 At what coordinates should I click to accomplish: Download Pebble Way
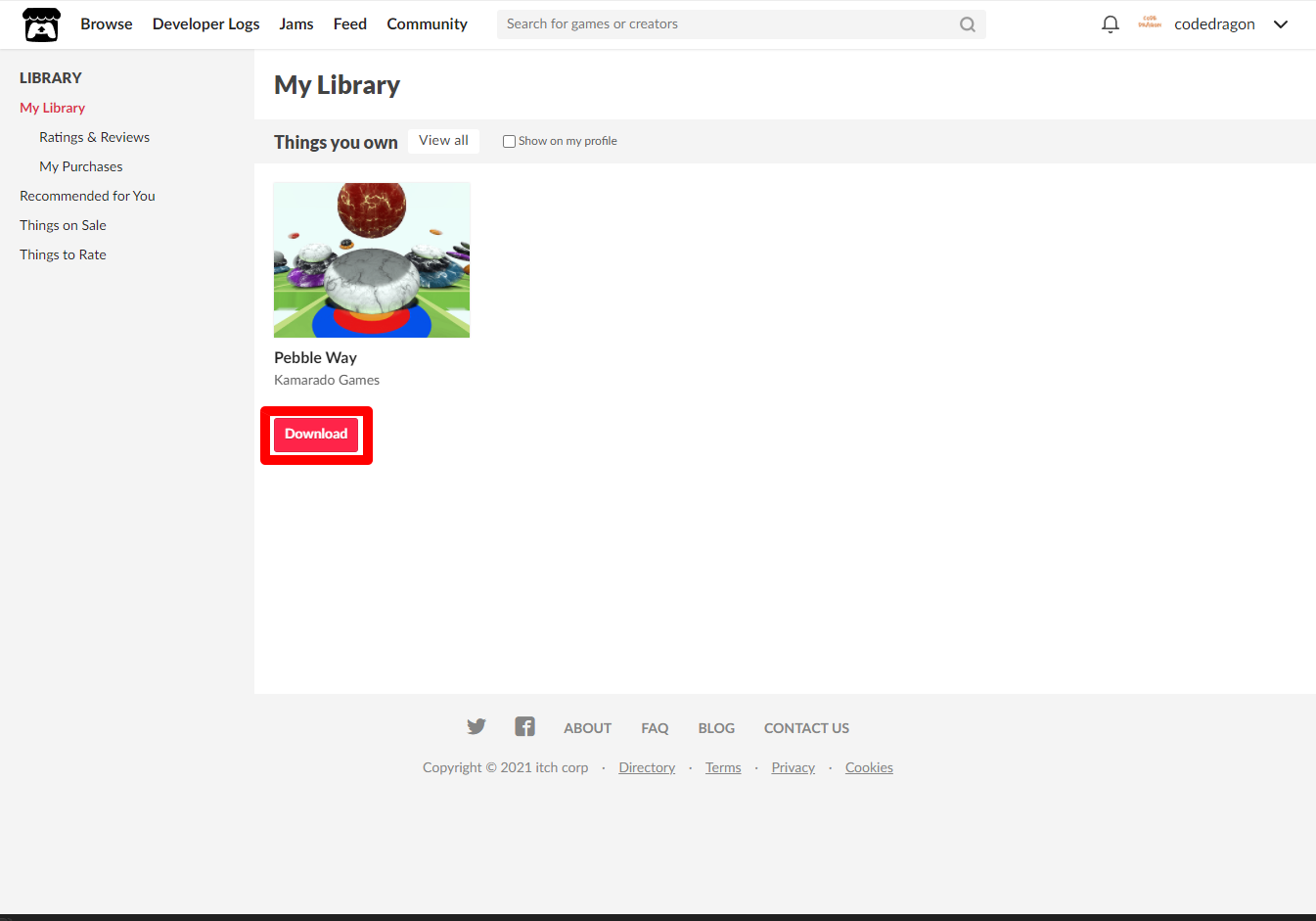(316, 435)
